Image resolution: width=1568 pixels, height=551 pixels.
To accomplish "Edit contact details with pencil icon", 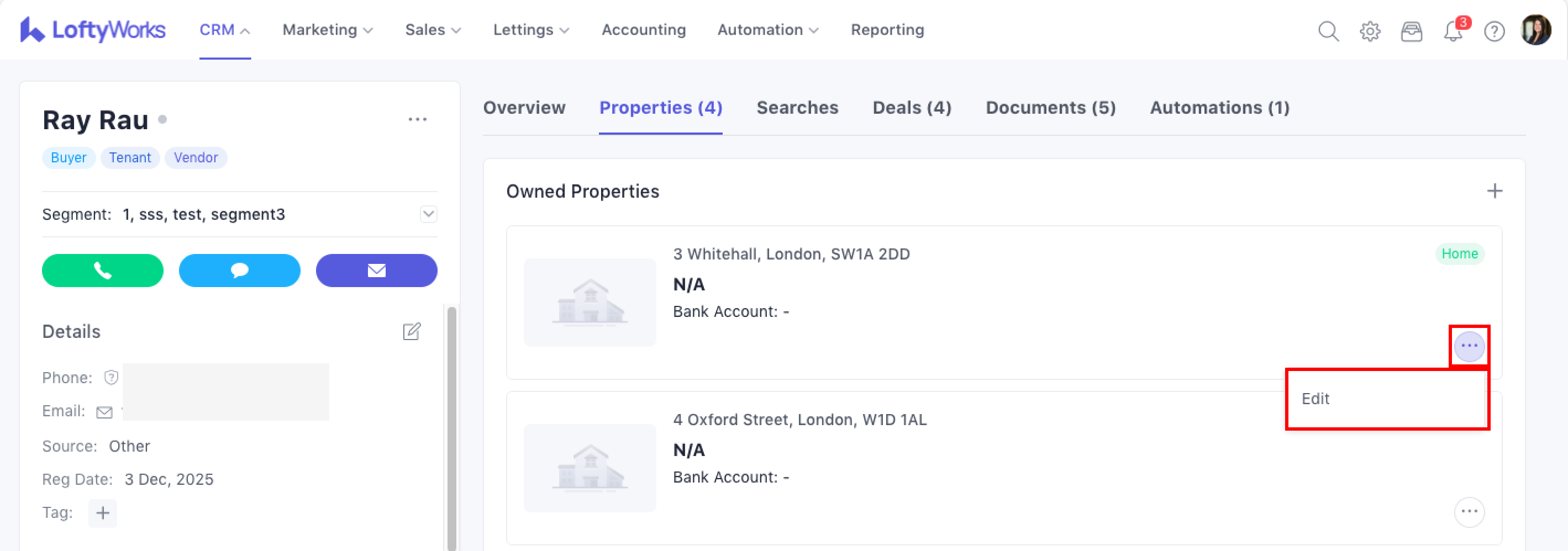I will 412,331.
